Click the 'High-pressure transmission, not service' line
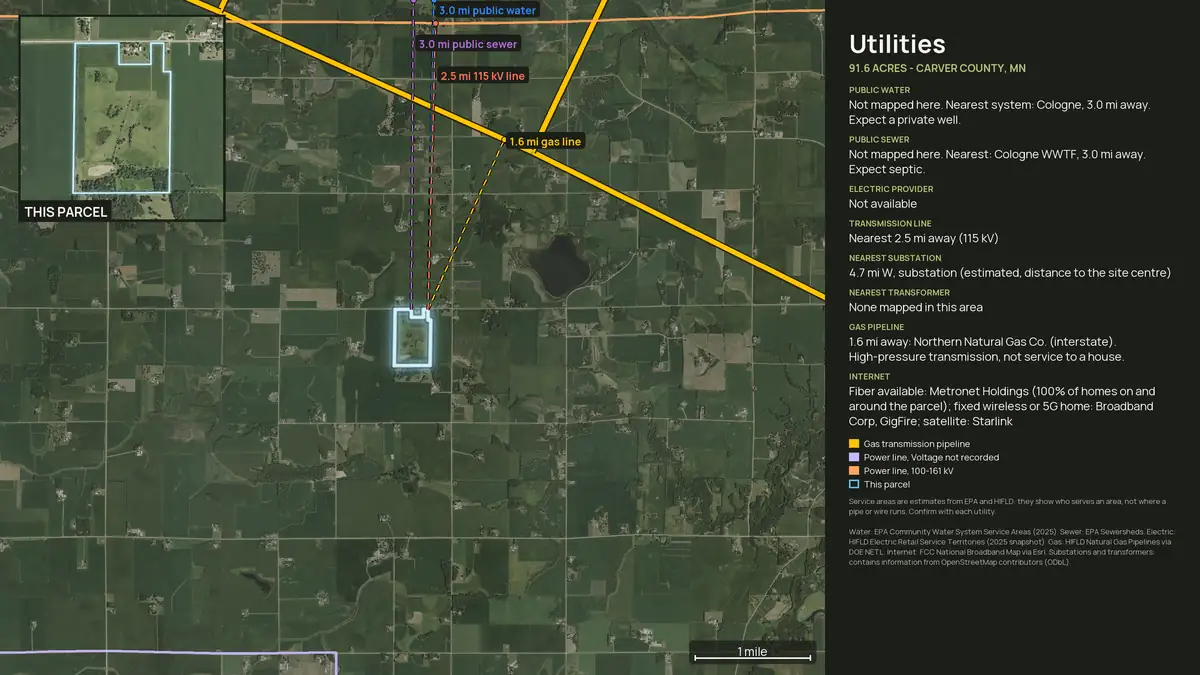 click(986, 357)
